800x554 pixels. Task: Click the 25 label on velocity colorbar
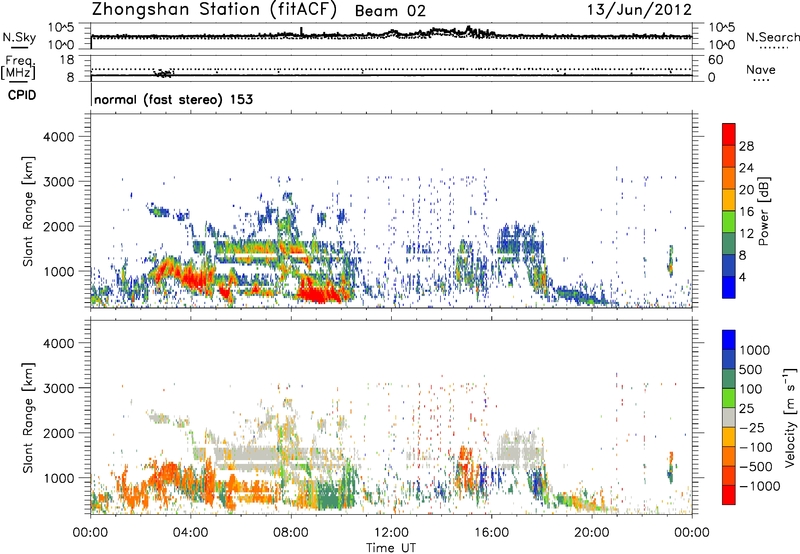(x=746, y=408)
